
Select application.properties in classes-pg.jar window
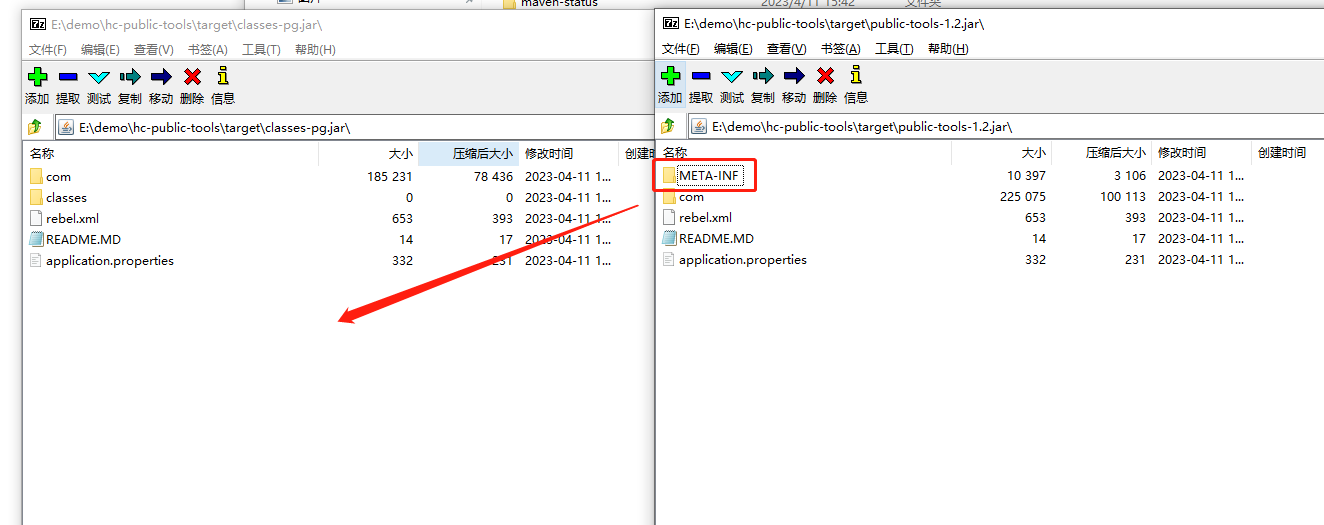[110, 261]
